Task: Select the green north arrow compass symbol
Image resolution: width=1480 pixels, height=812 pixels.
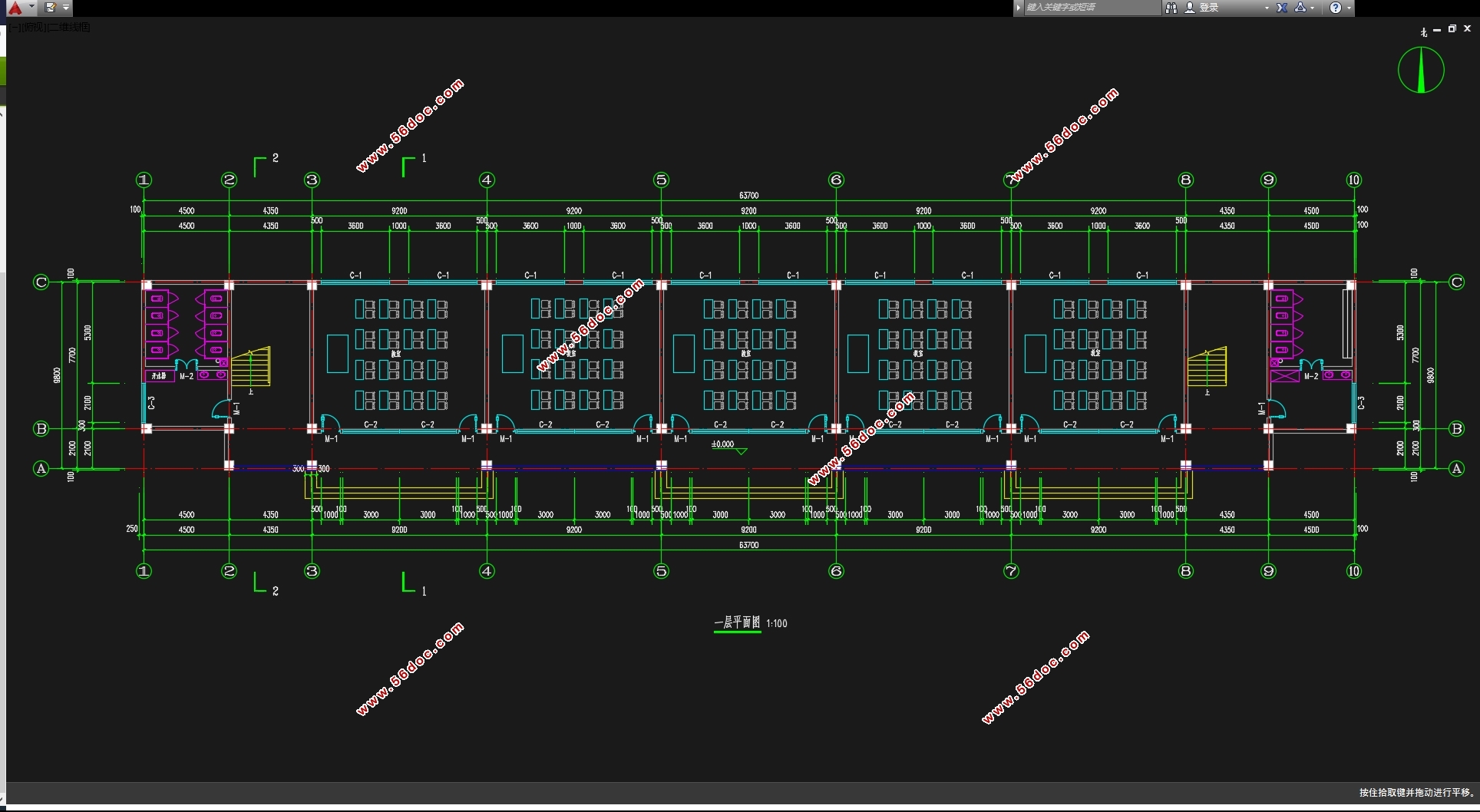Action: [1421, 70]
